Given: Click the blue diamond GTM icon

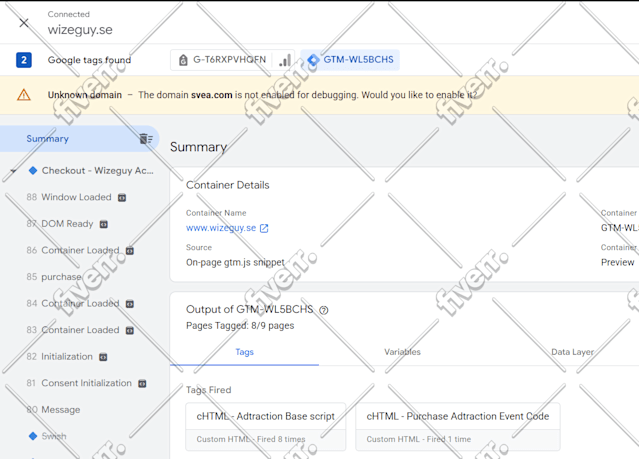Looking at the screenshot, I should [x=313, y=60].
